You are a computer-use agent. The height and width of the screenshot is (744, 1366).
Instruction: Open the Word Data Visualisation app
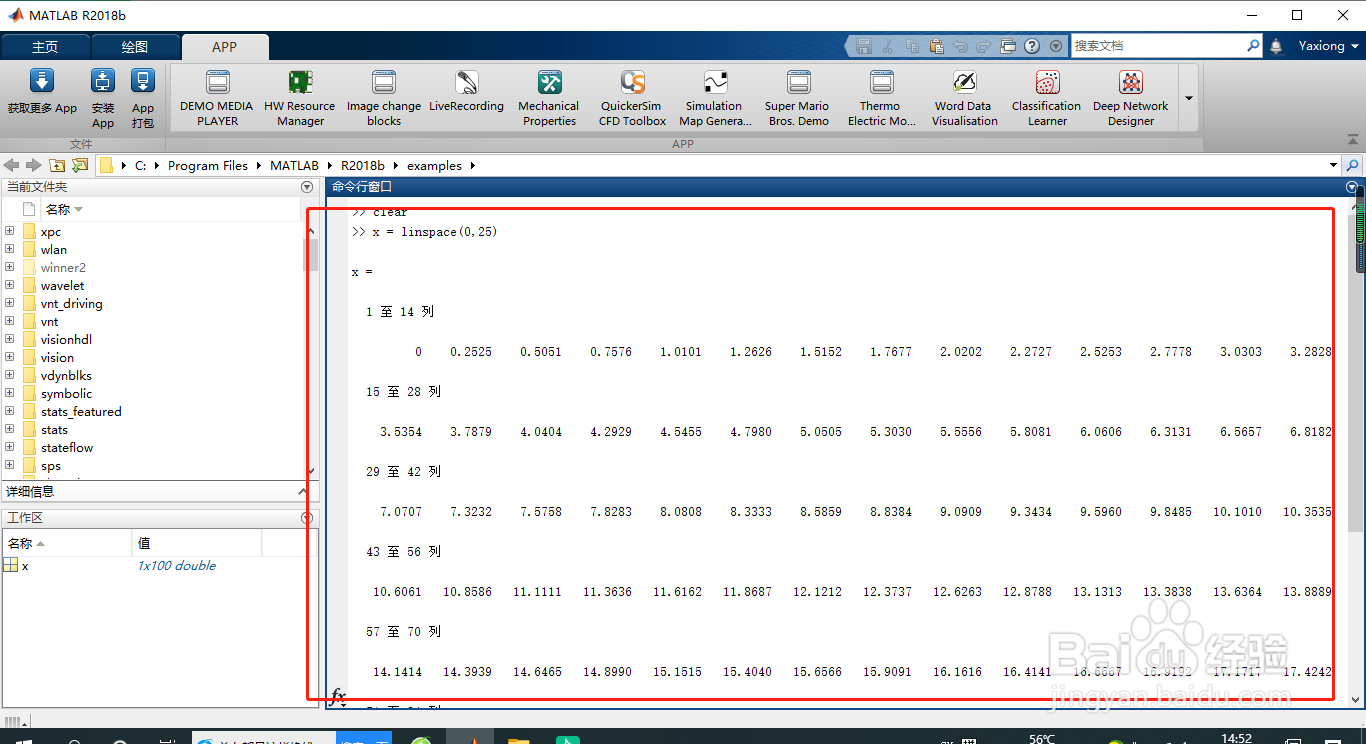pyautogui.click(x=964, y=98)
